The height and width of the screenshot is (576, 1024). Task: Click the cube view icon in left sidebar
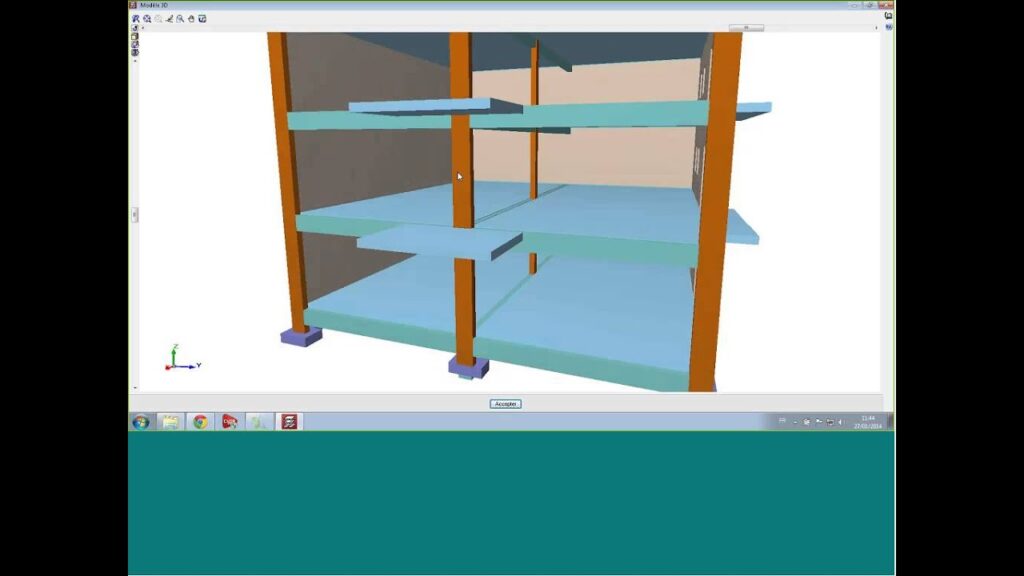[x=135, y=37]
